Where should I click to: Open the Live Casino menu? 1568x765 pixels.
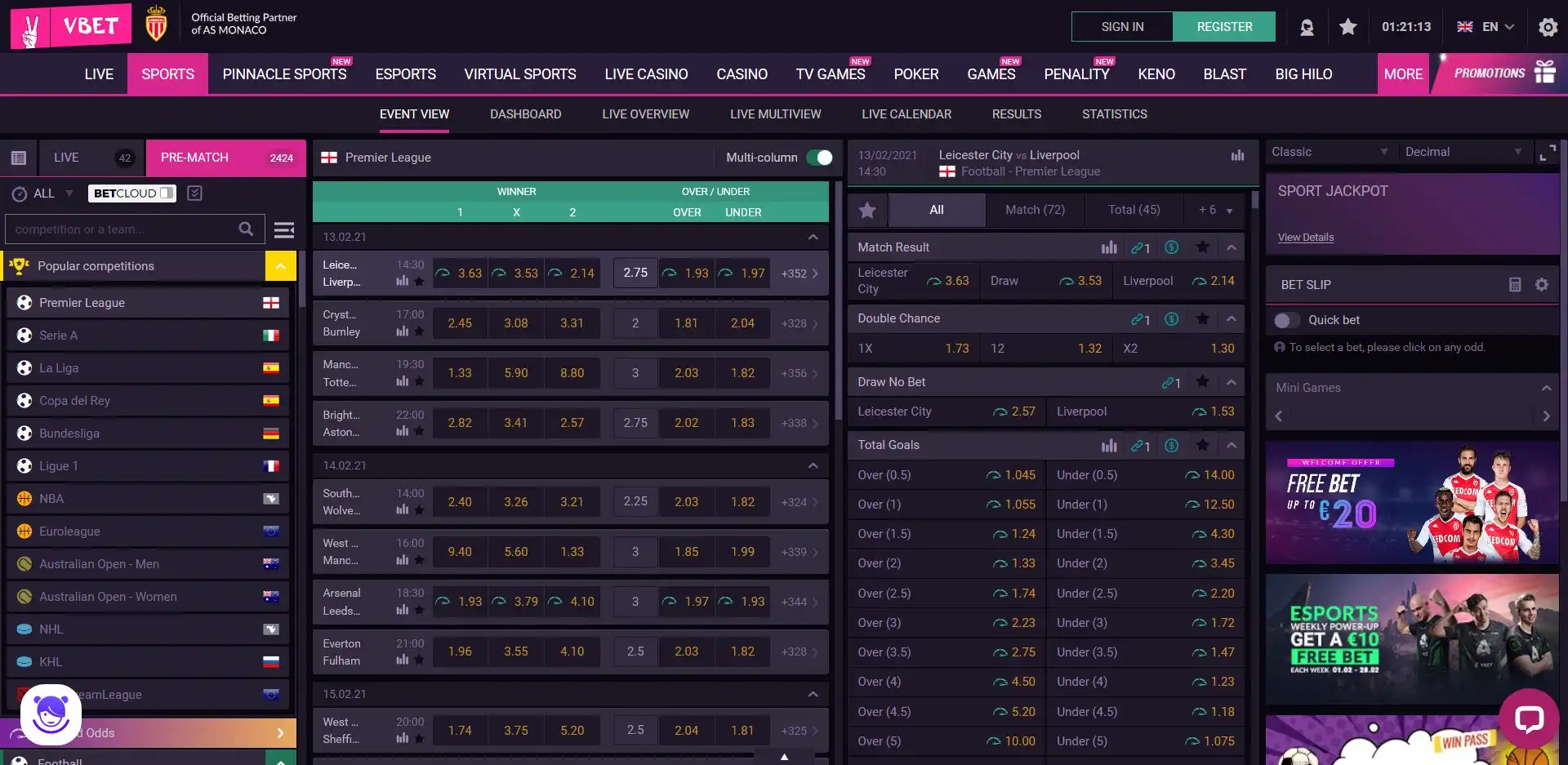click(x=646, y=74)
